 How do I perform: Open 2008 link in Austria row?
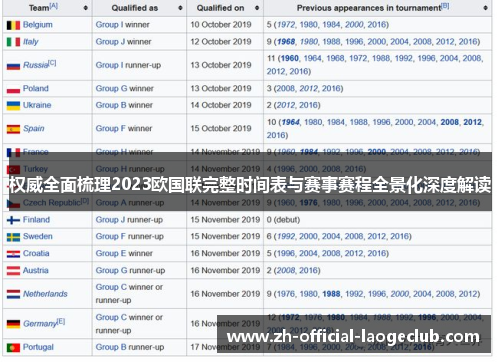(286, 270)
